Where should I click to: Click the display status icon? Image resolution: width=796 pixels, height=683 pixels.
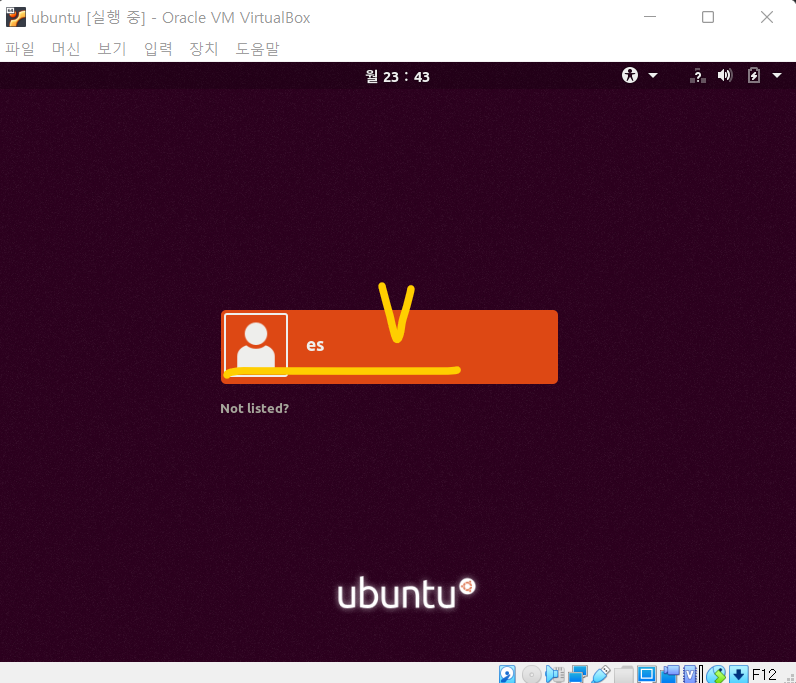647,674
